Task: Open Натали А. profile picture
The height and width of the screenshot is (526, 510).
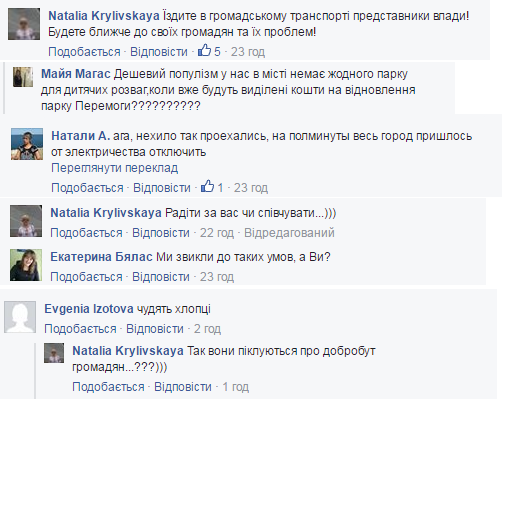Action: (27, 144)
